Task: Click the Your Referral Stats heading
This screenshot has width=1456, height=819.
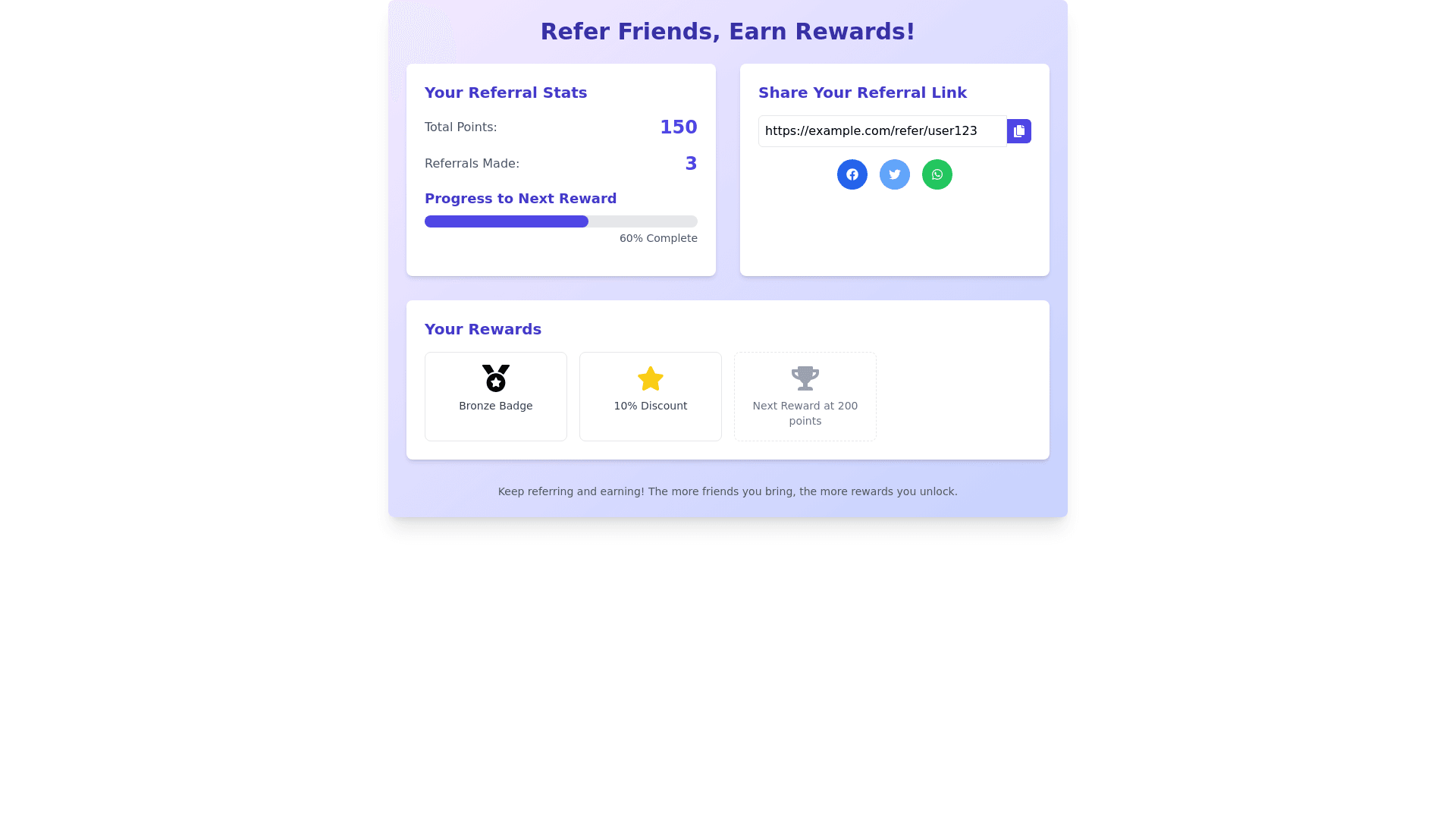Action: tap(506, 93)
